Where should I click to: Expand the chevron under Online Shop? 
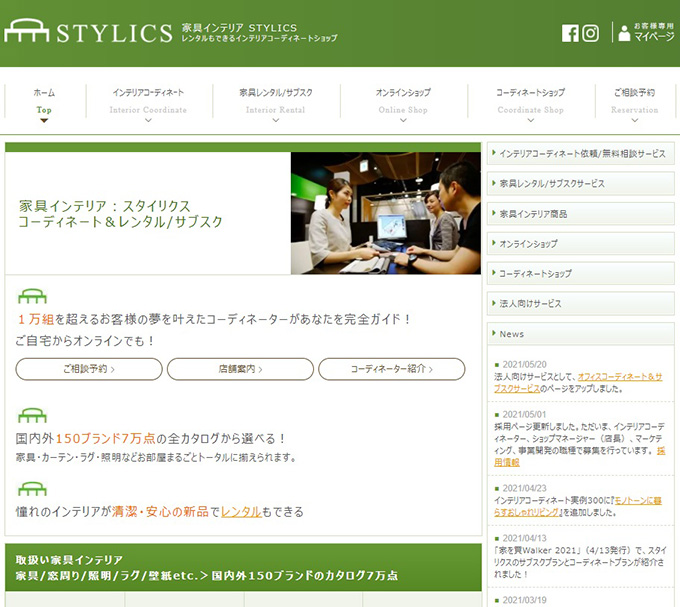(x=403, y=121)
